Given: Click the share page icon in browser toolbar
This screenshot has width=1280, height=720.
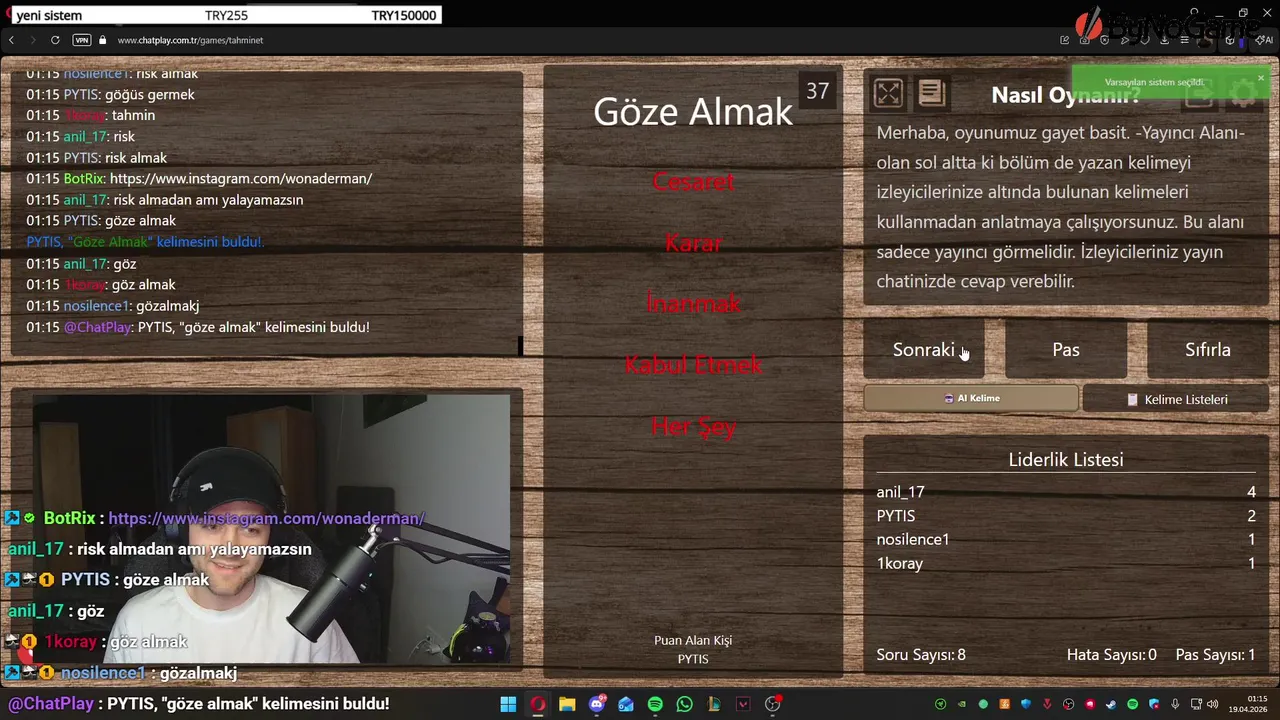Looking at the screenshot, I should pos(1064,40).
